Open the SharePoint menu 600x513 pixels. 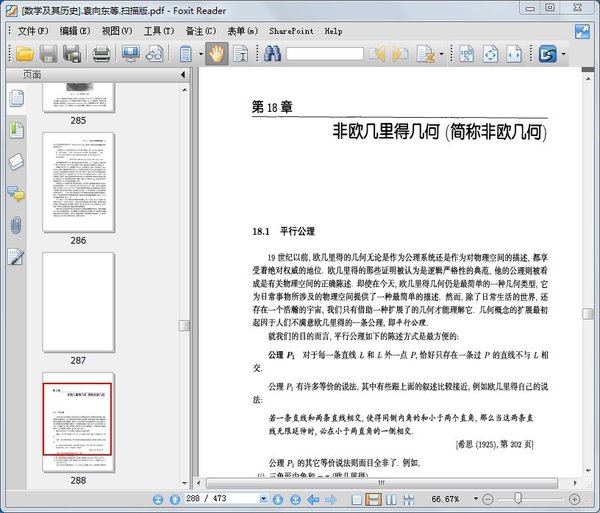click(x=291, y=31)
